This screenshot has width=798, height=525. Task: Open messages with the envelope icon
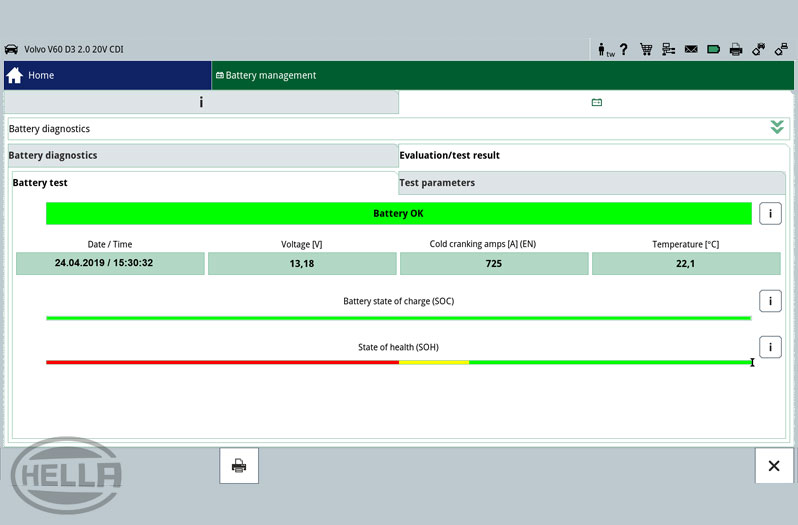click(691, 49)
